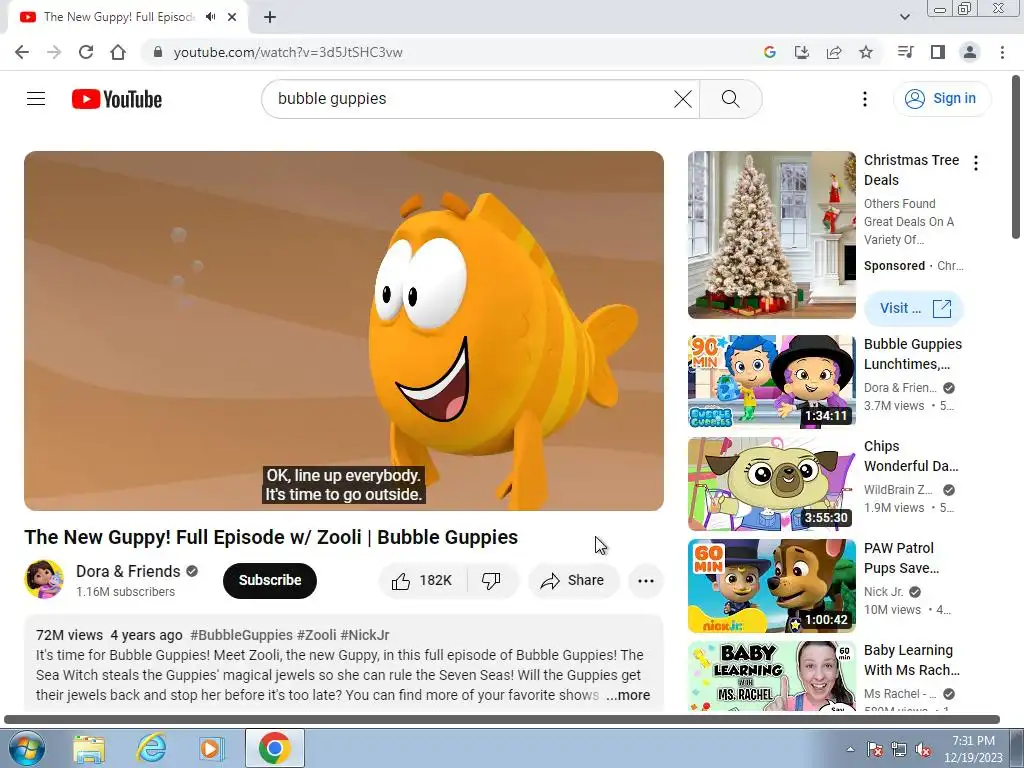Open Chips Wonderful Day video thumbnail
Image resolution: width=1024 pixels, height=768 pixels.
[x=771, y=483]
